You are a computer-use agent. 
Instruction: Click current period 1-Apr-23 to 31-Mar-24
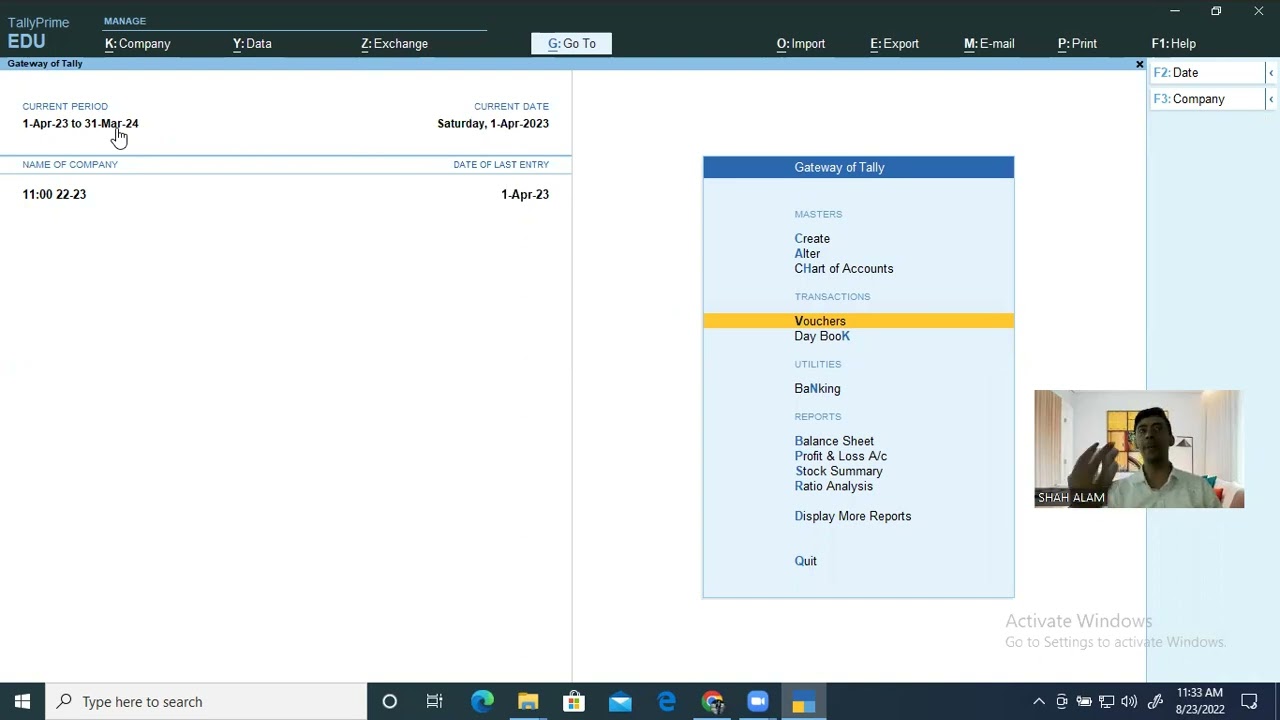[80, 124]
